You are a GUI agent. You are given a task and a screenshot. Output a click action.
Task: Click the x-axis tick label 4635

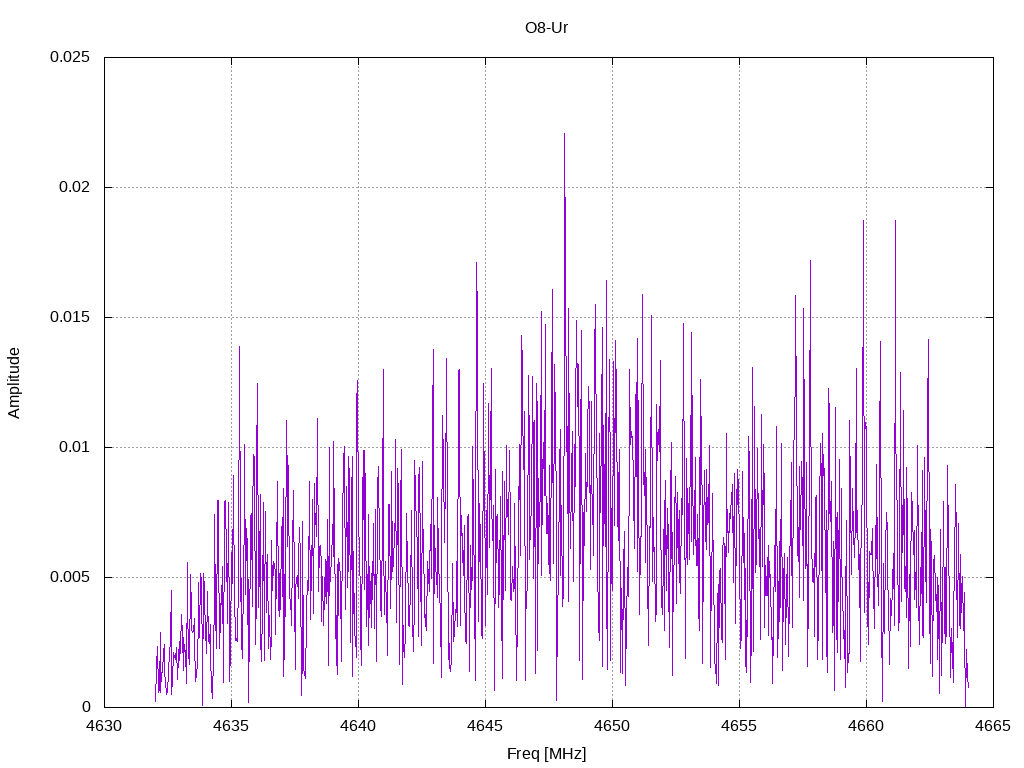(x=231, y=726)
